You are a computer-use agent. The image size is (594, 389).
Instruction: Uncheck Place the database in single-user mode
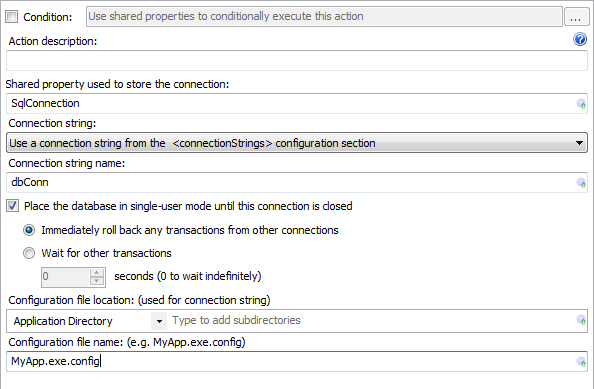(x=12, y=206)
